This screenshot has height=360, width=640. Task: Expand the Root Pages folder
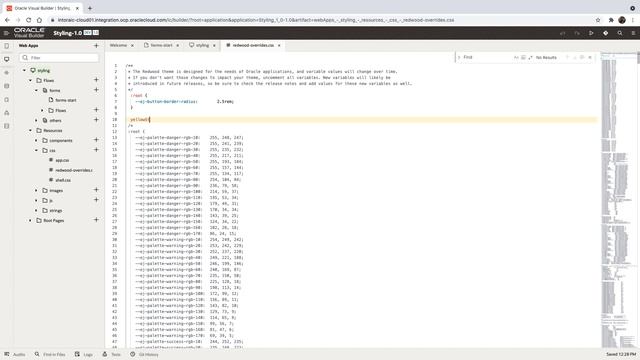30,220
